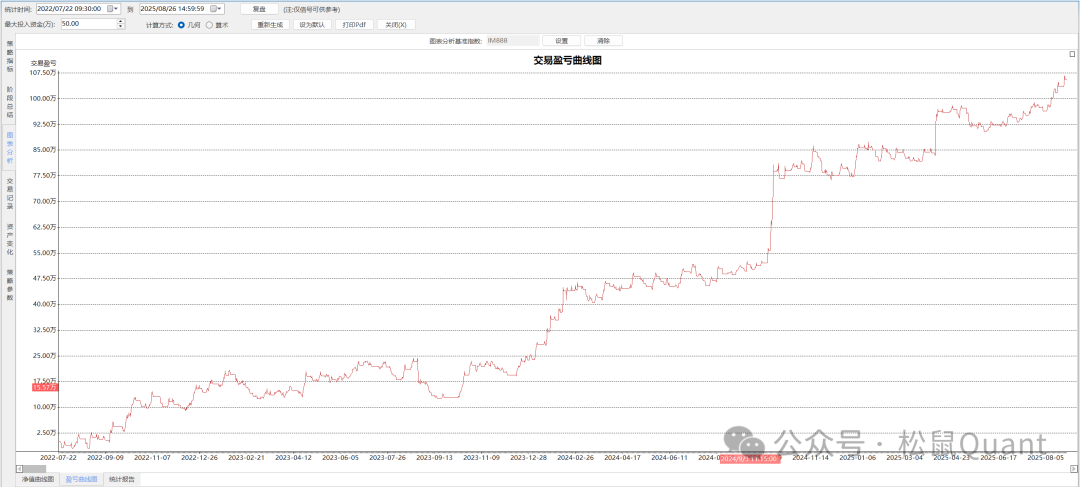Open the start date calendar picker icon

pyautogui.click(x=110, y=9)
